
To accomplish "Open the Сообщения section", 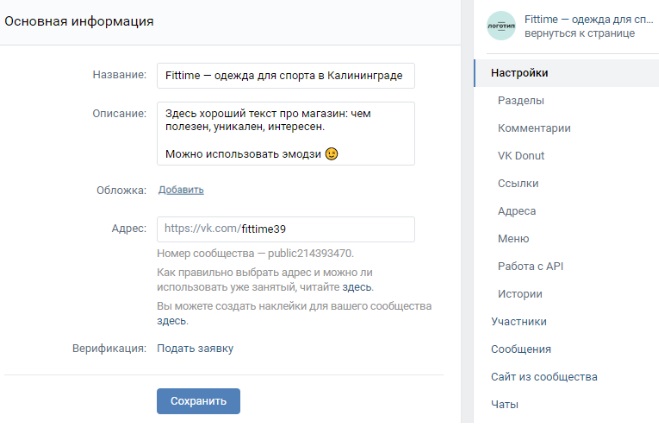I will point(521,349).
